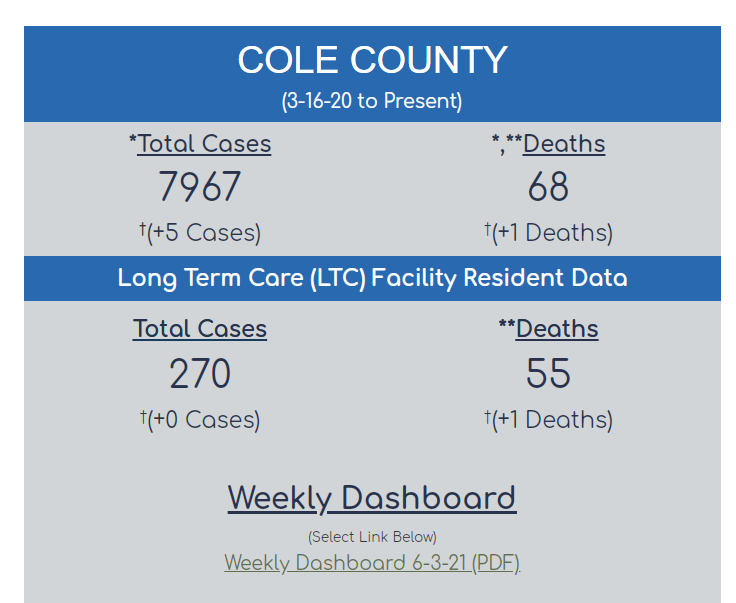
Task: Click the large underlined Weekly Dashboard heading
Action: click(x=372, y=498)
